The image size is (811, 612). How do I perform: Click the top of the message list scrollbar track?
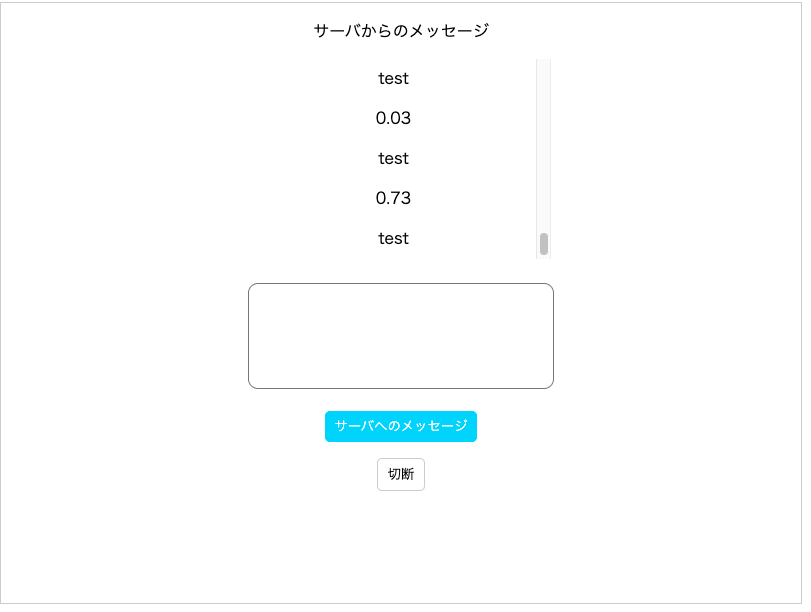[x=542, y=70]
